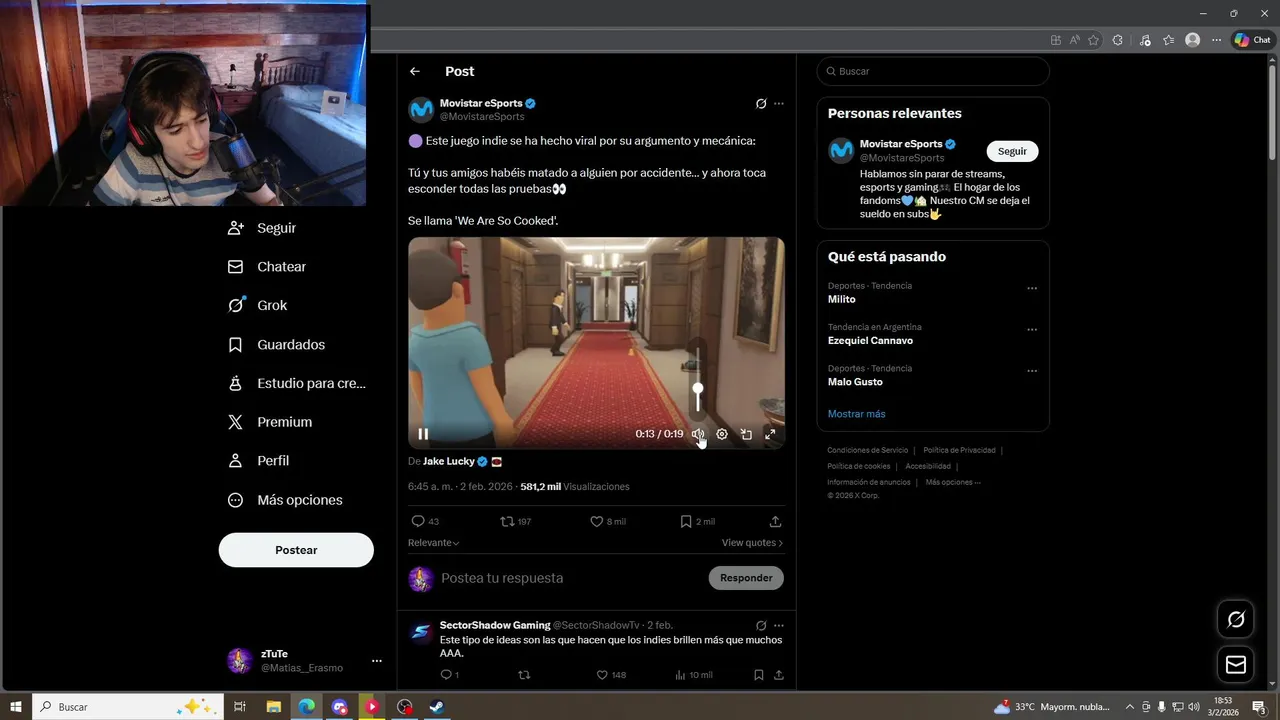Open Guardados in the sidebar
The image size is (1280, 720).
pos(277,345)
